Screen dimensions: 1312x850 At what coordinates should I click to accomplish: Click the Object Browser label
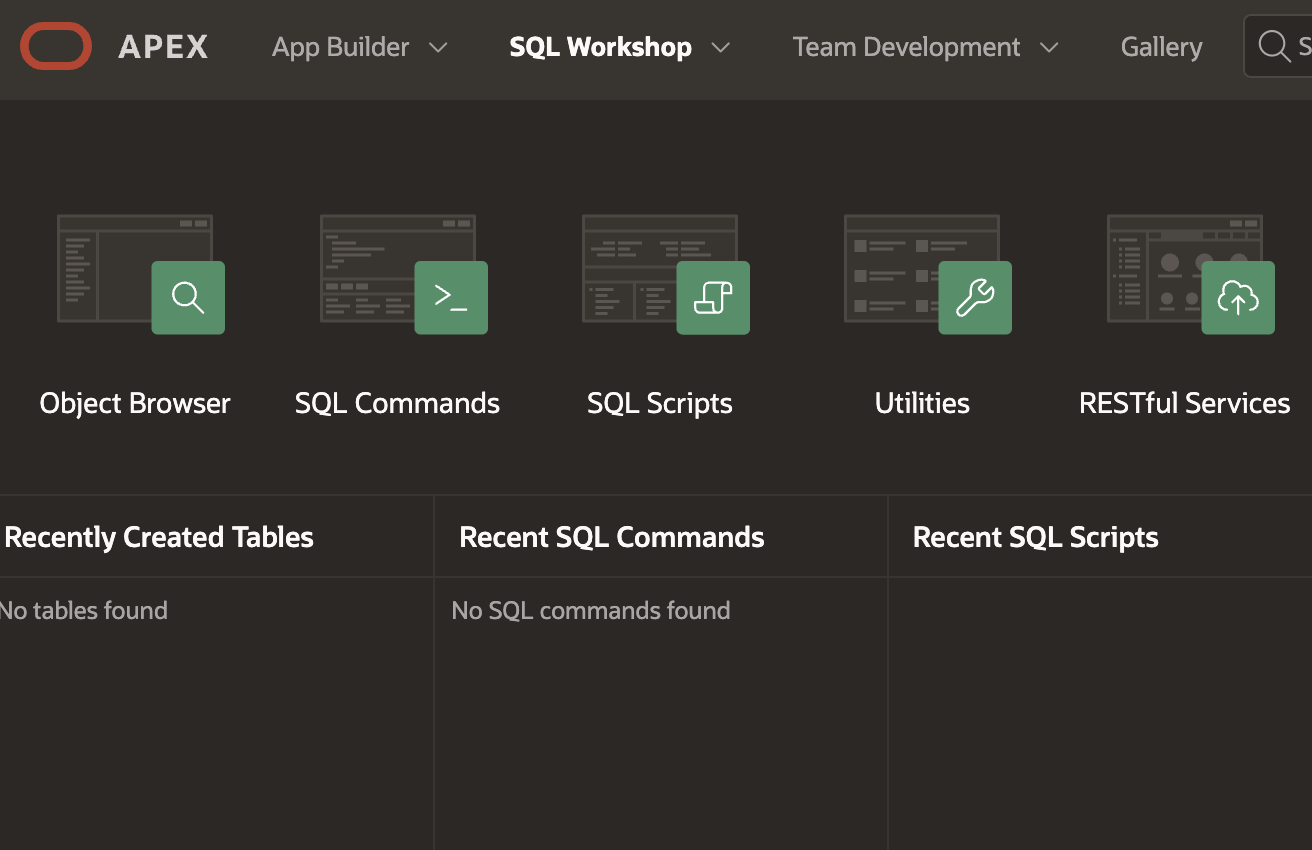135,403
